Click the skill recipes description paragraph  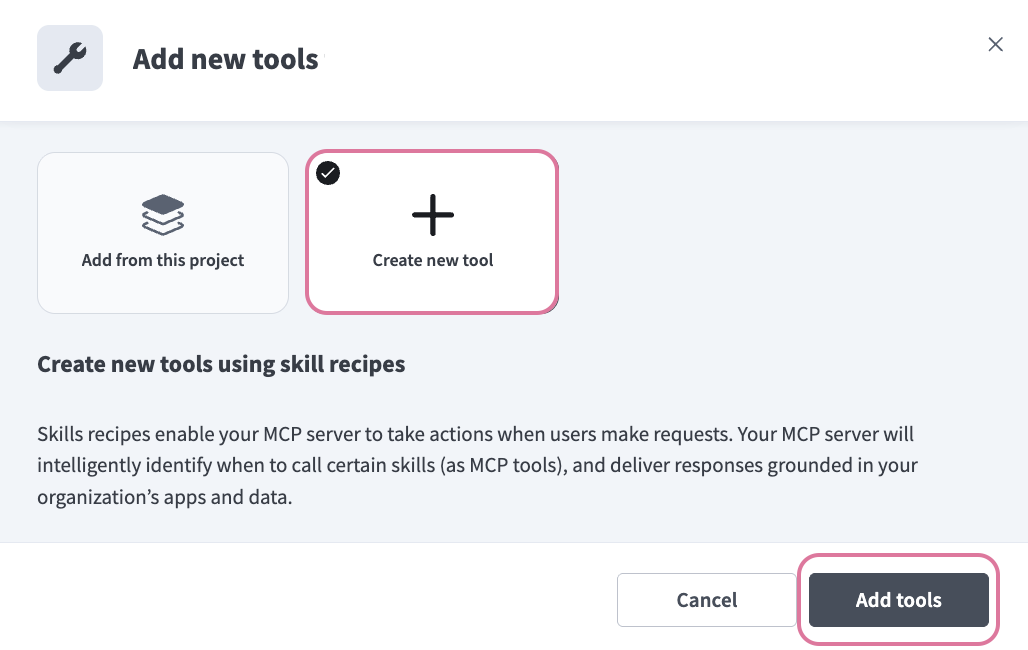coord(476,465)
